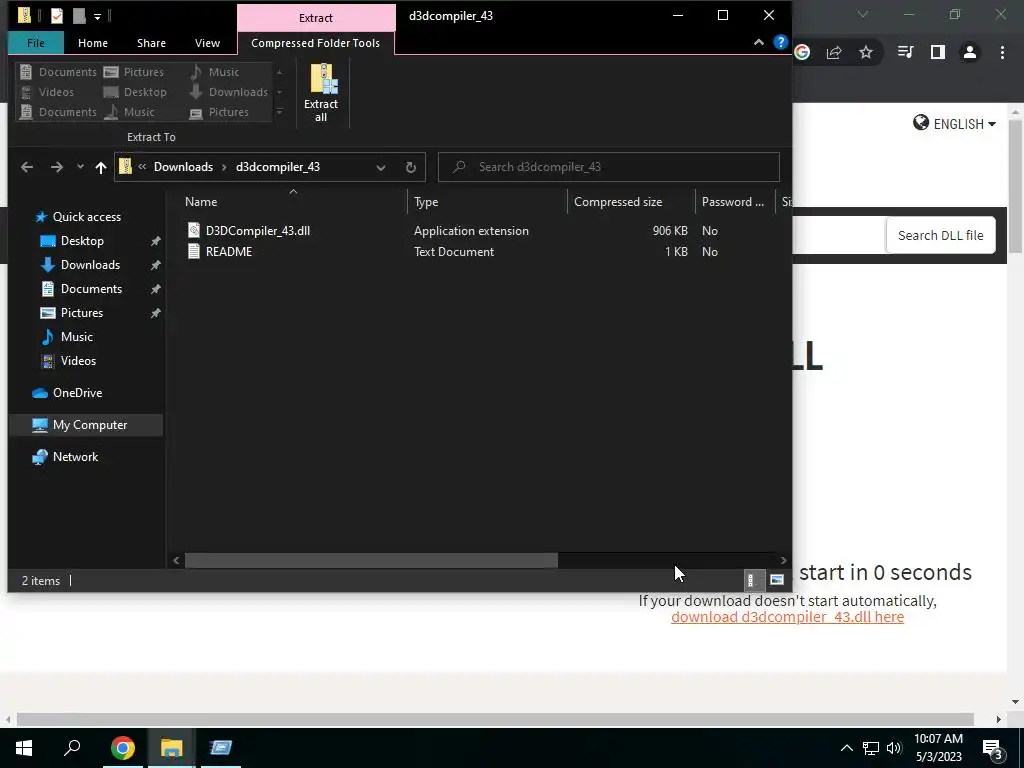Open Music in the navigation pane
Viewport: 1024px width, 768px height.
[76, 337]
